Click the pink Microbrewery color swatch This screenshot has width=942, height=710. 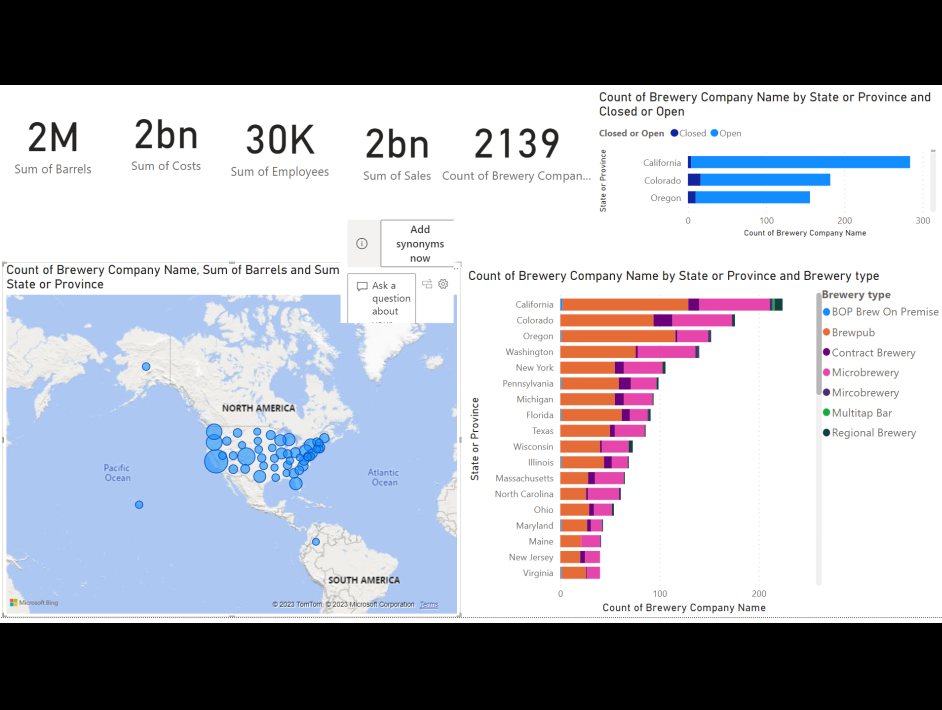[825, 372]
